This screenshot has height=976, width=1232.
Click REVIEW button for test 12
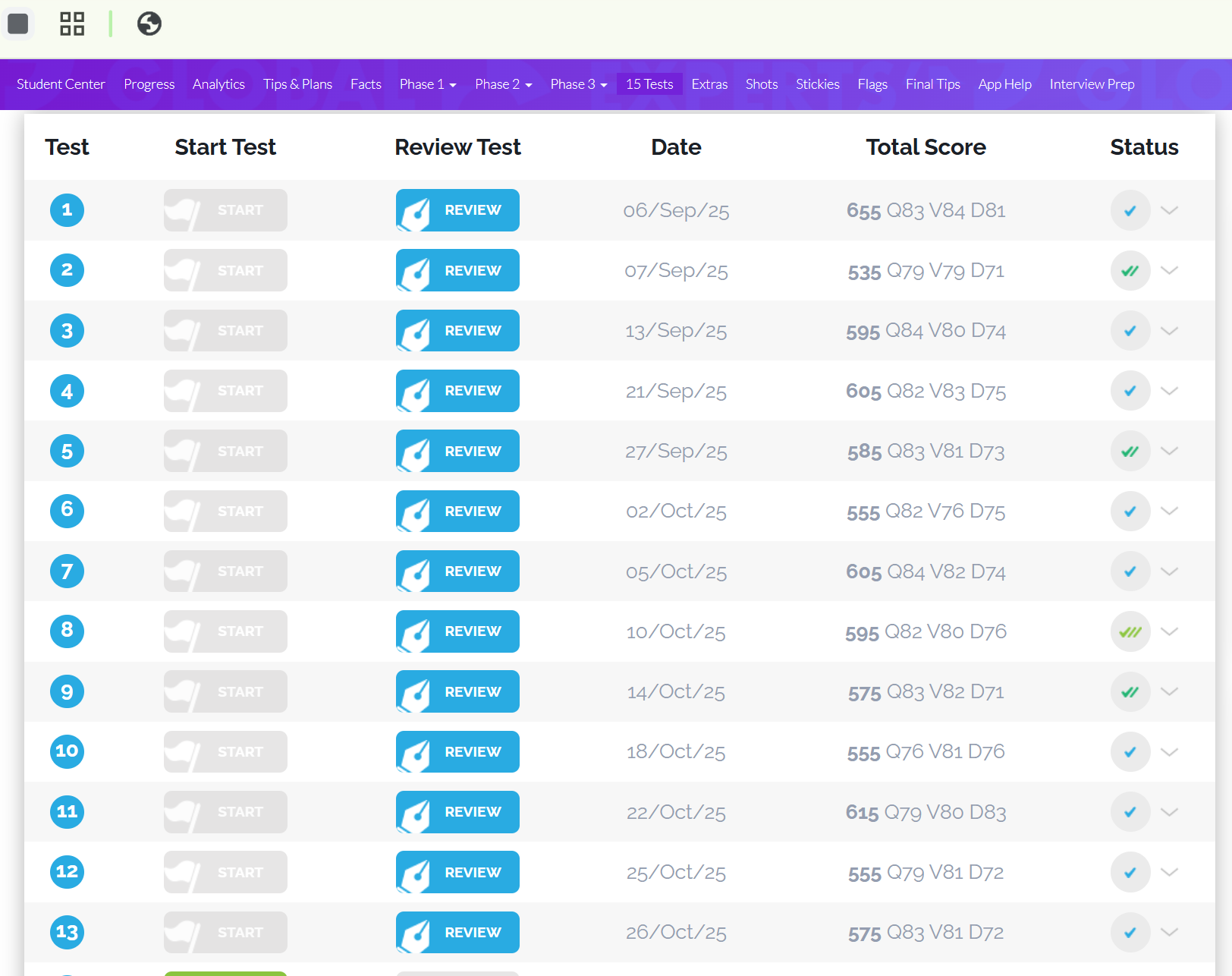[x=457, y=872]
